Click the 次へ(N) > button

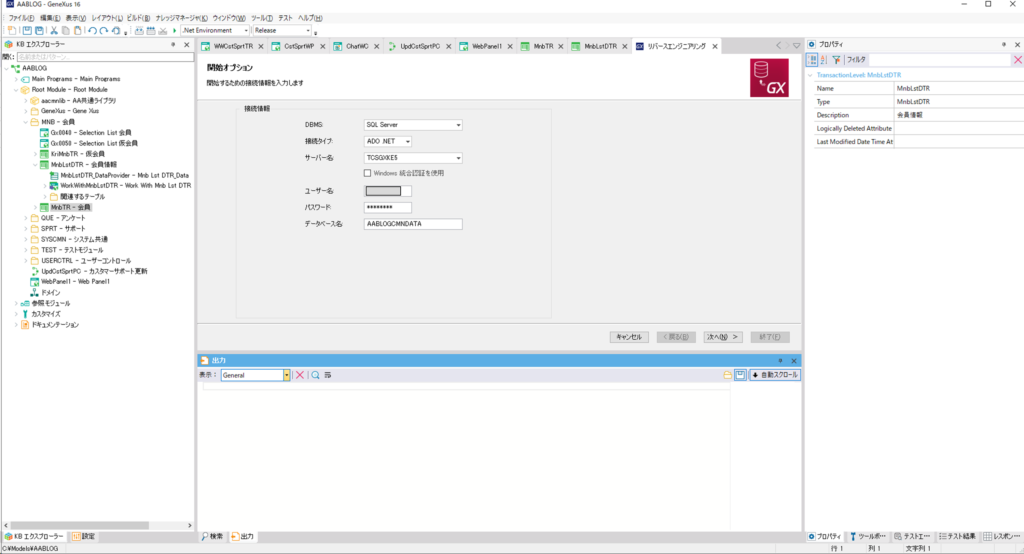(722, 337)
